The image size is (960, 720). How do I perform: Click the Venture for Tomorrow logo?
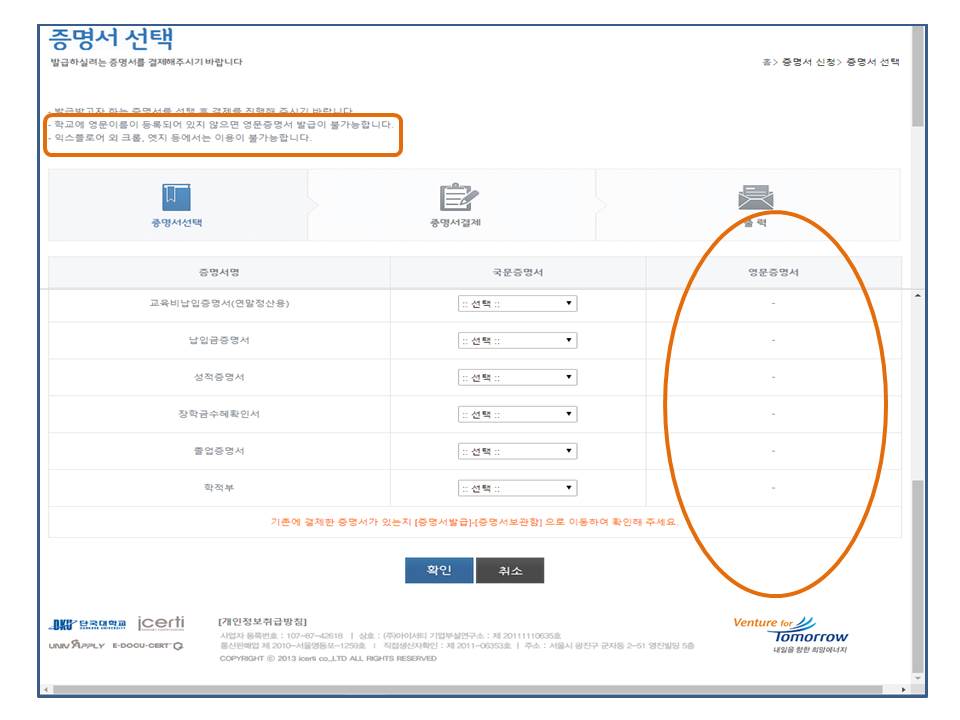coord(791,632)
